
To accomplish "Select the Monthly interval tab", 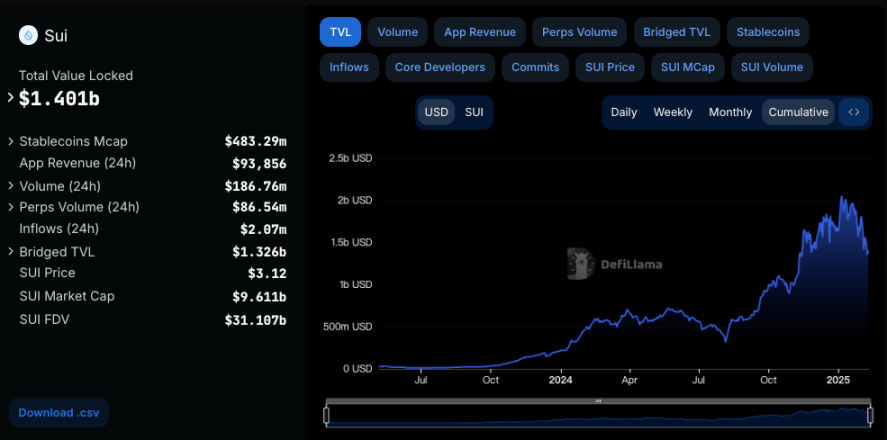I will tap(730, 112).
